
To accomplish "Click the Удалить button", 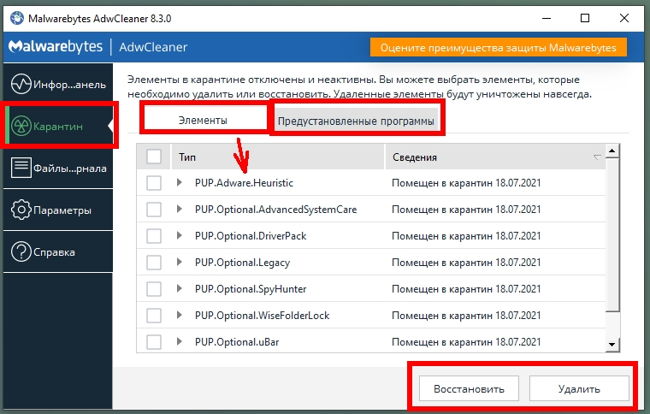I will pos(579,389).
